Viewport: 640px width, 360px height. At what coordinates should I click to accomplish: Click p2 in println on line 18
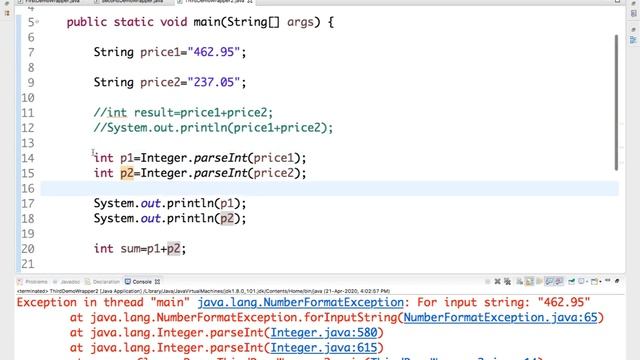tap(227, 219)
